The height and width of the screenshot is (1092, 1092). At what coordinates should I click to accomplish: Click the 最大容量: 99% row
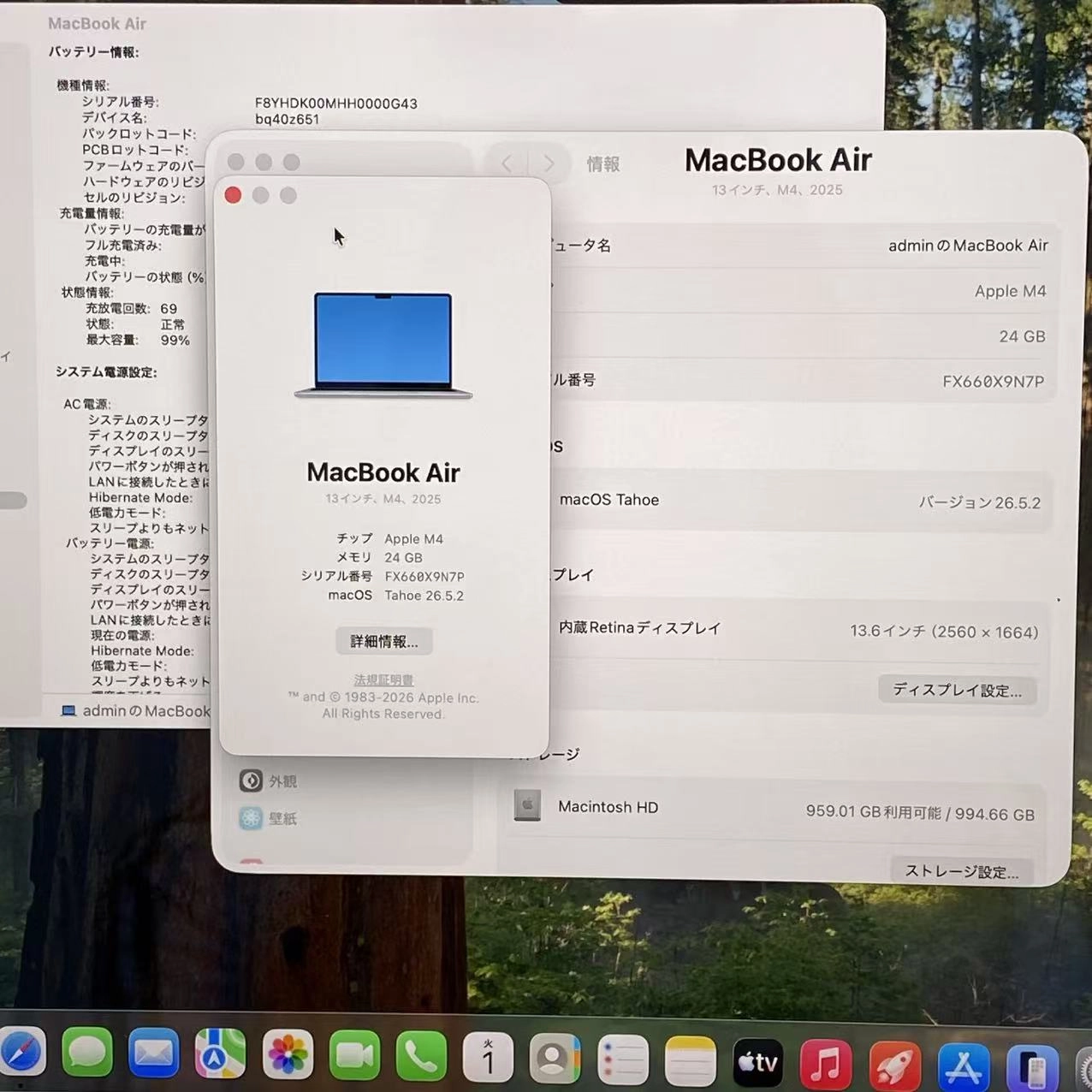pyautogui.click(x=137, y=340)
